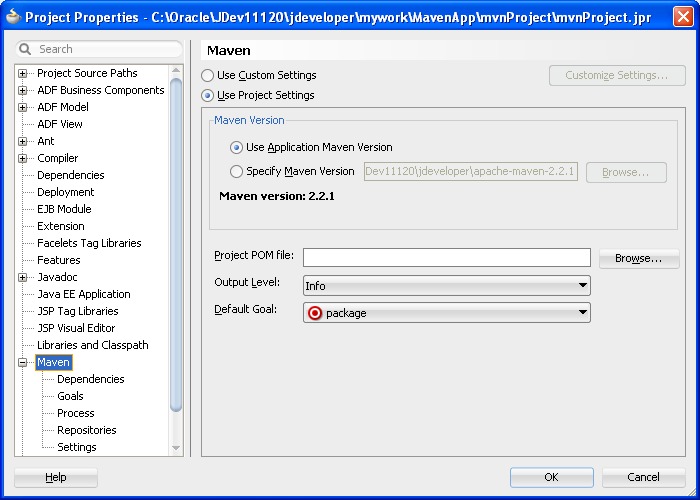Screen dimensions: 700x500
Task: Expand Project Source Paths node
Action: click(x=22, y=73)
